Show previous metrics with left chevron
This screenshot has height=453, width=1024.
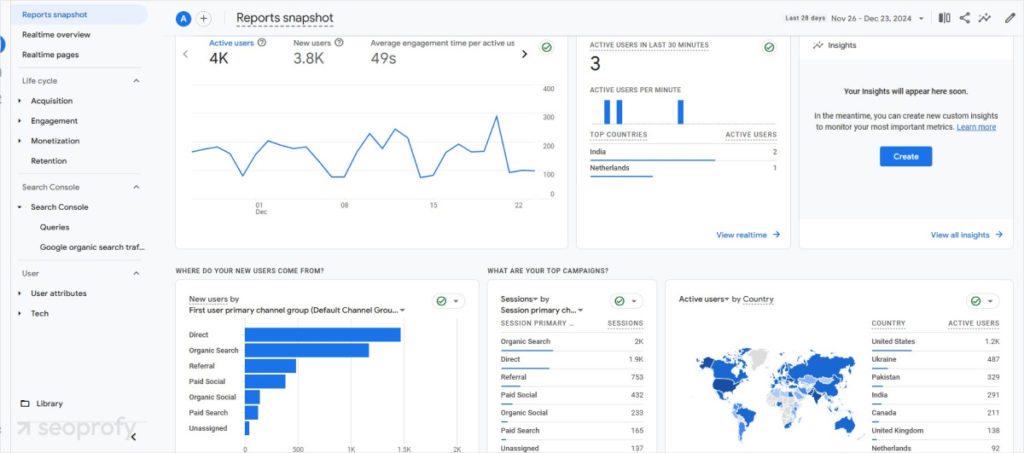185,54
